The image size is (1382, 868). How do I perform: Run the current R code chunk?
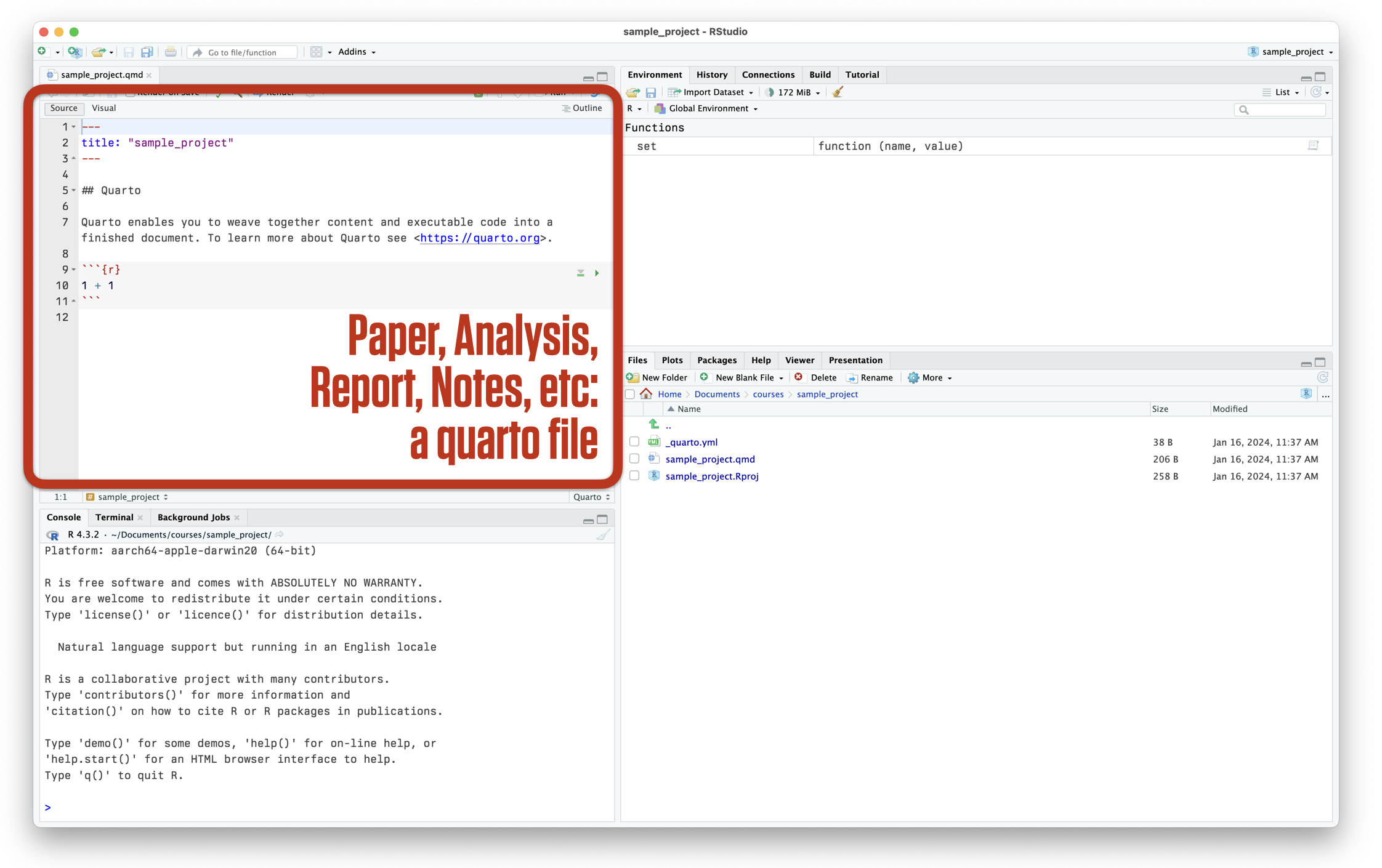(x=597, y=273)
